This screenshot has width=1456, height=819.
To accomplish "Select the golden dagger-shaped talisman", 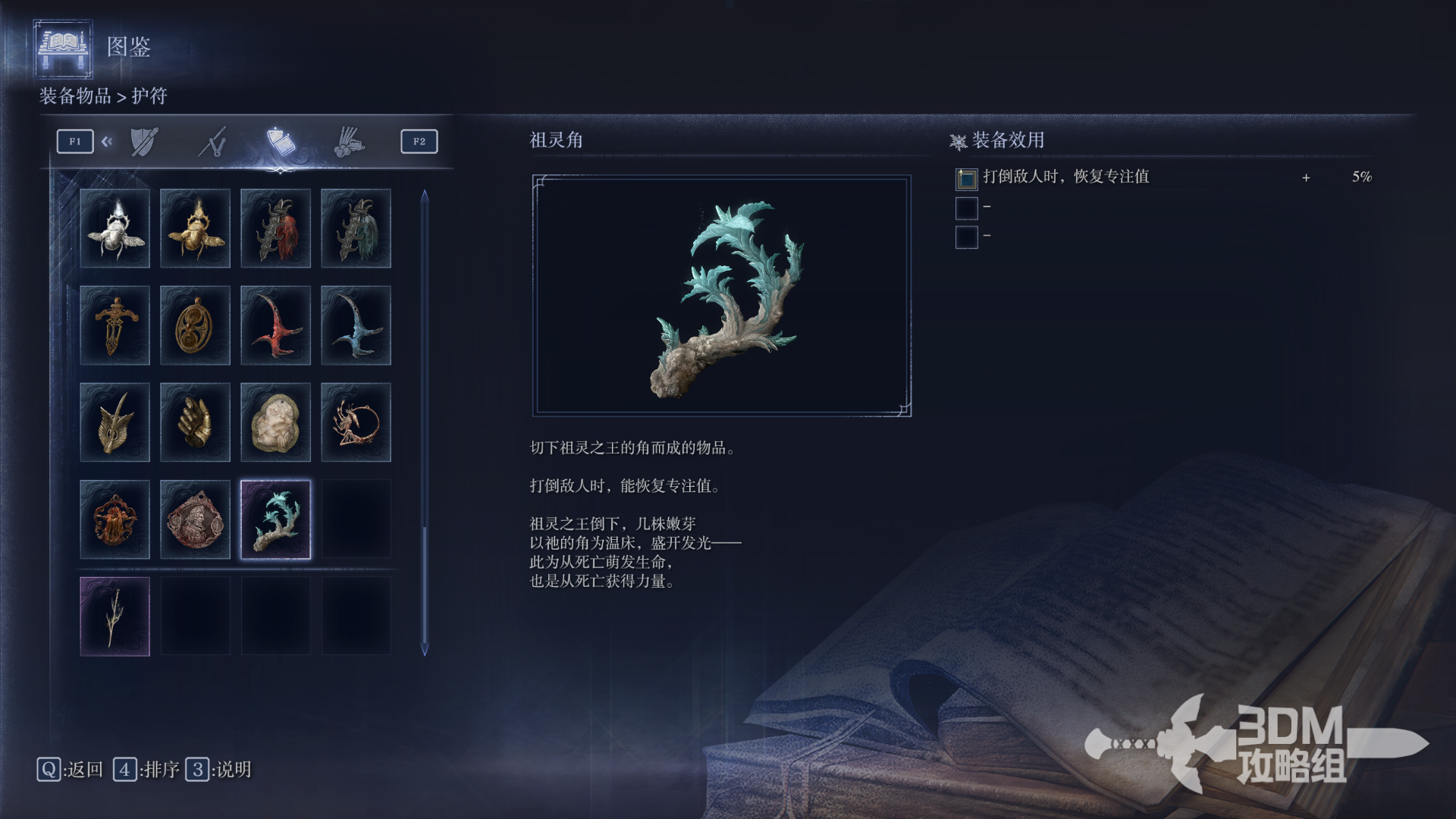I will (115, 325).
